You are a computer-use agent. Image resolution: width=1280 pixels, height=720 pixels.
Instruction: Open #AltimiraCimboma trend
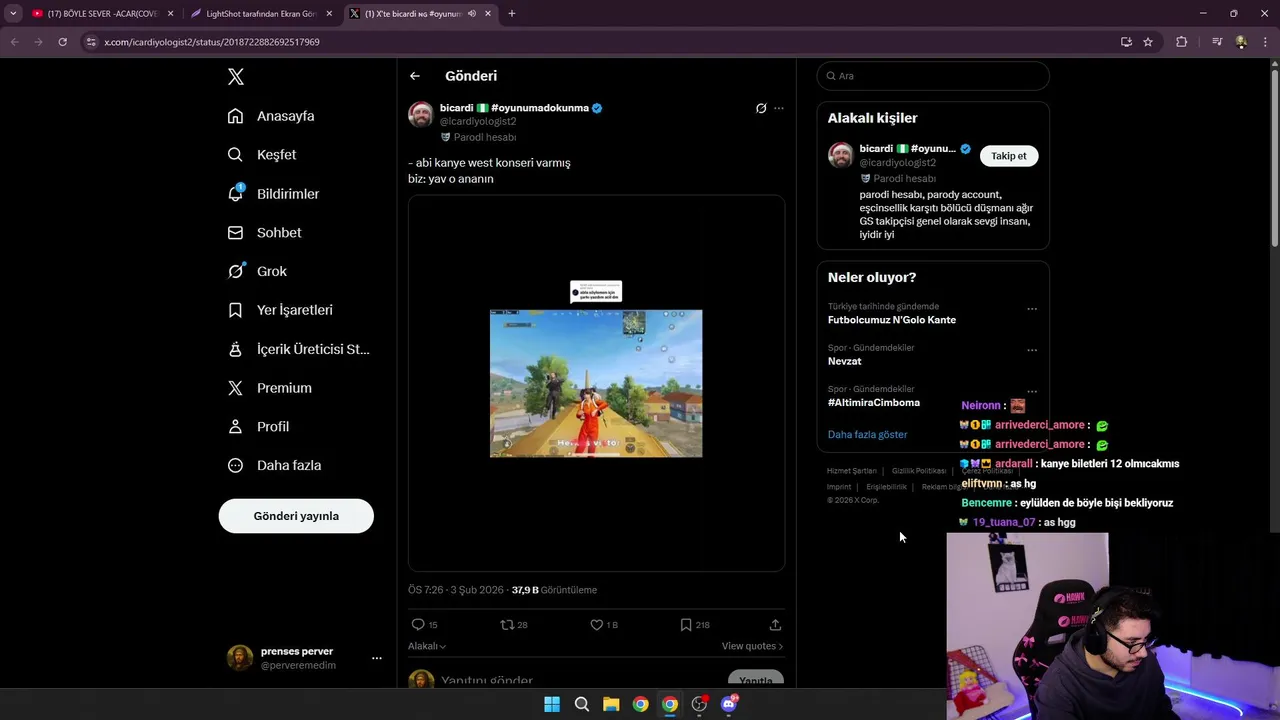[874, 403]
